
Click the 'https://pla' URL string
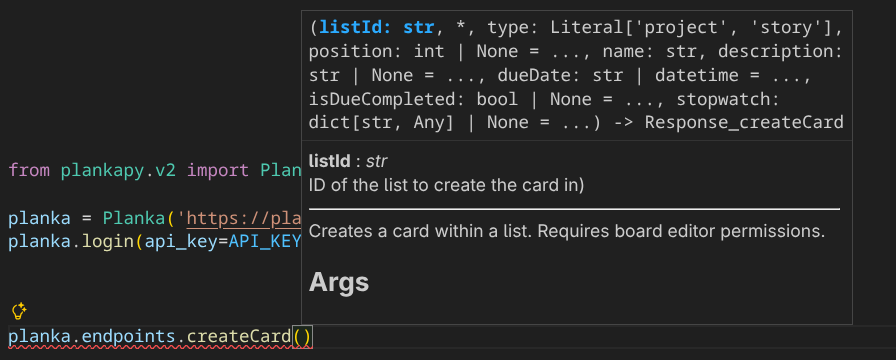click(243, 219)
